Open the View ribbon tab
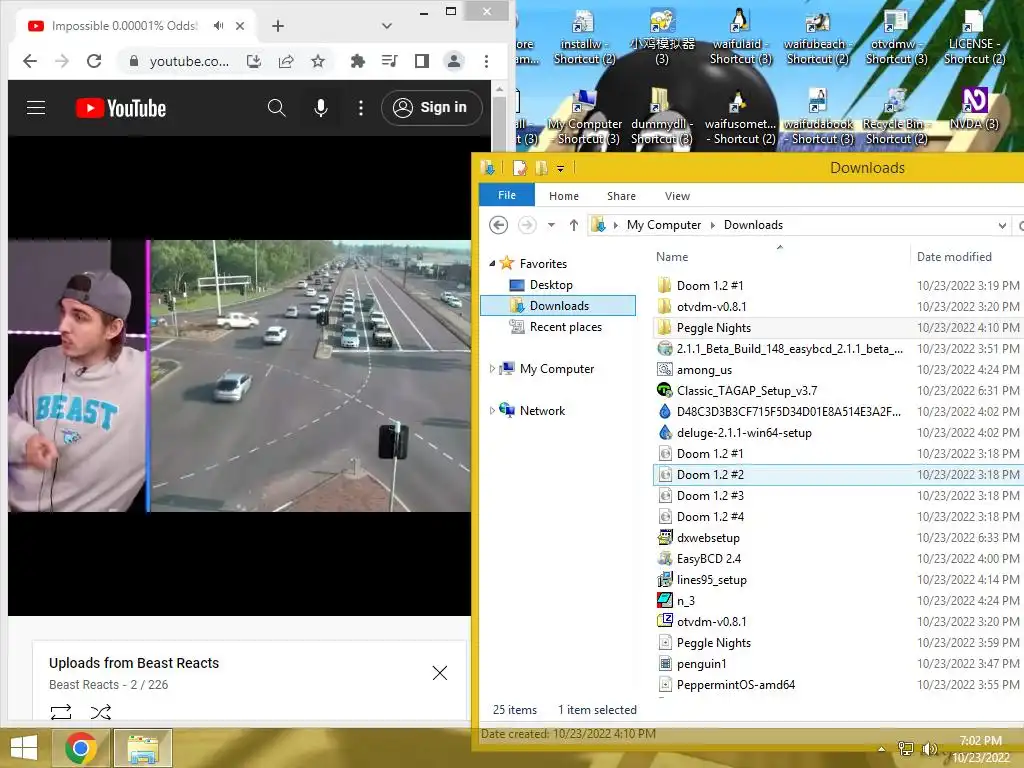1024x768 pixels. (x=677, y=196)
